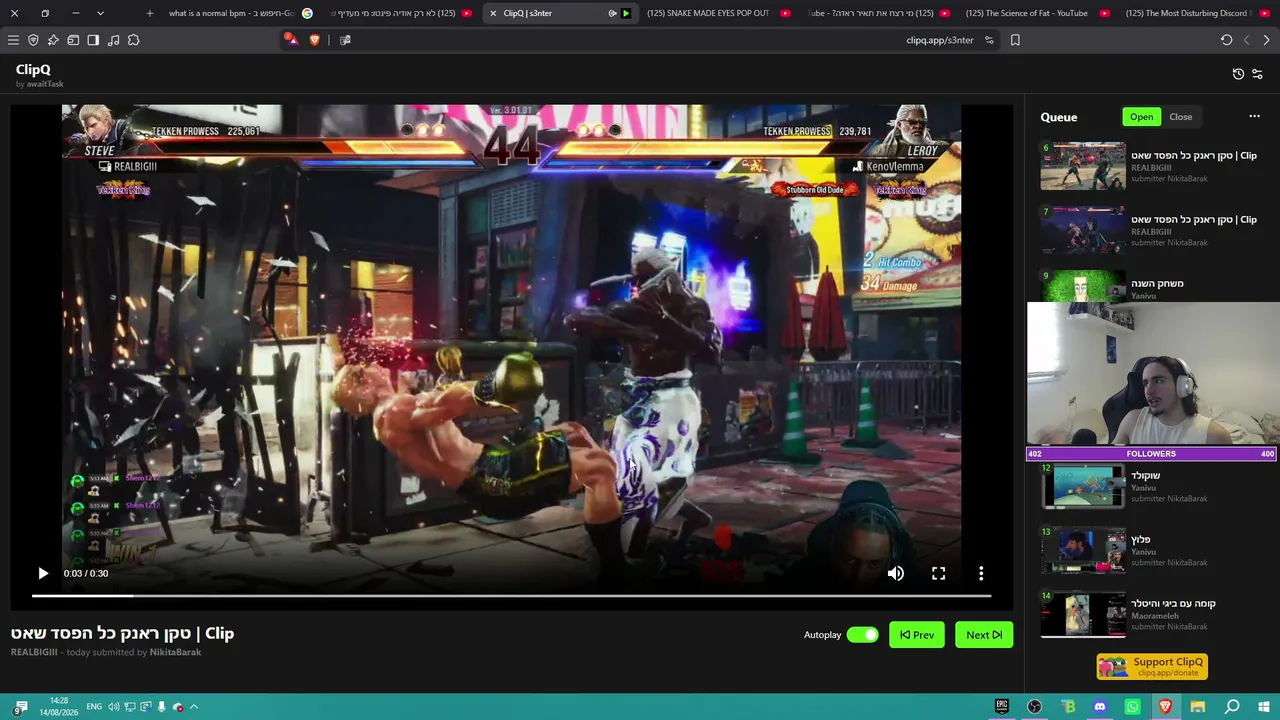Select the clip titled קומה עם ביגי והיסלר
Image resolution: width=1280 pixels, height=720 pixels.
click(x=1173, y=604)
